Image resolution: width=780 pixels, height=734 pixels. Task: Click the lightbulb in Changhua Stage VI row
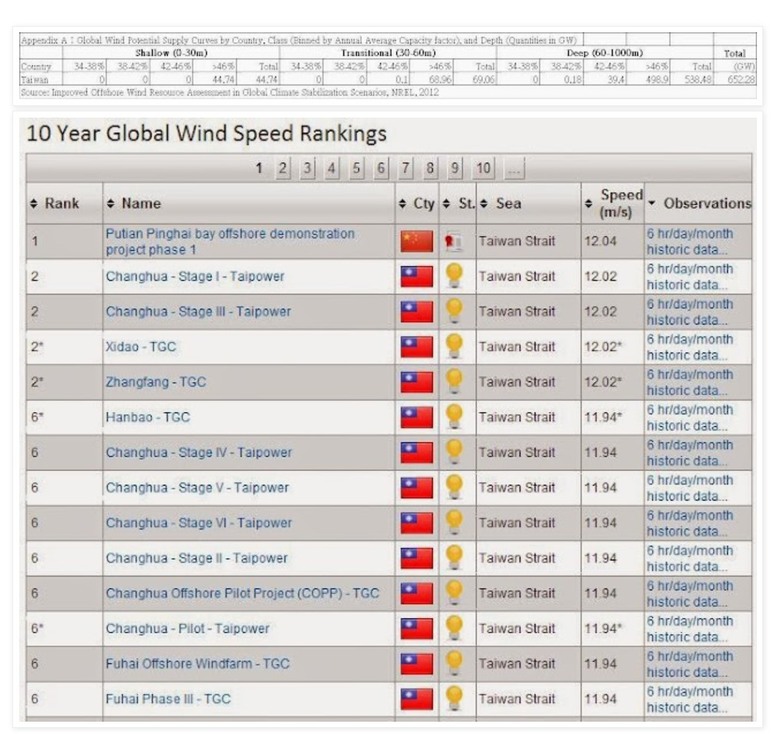coord(454,523)
